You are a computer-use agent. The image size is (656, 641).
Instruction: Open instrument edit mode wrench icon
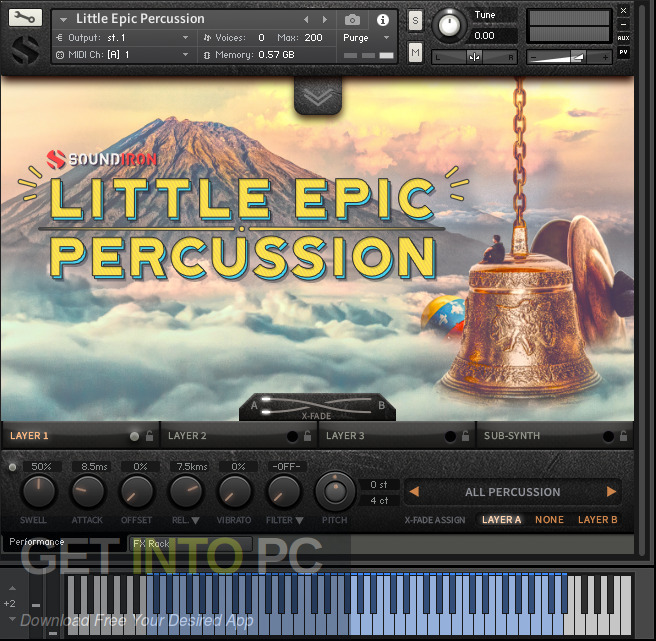(25, 18)
